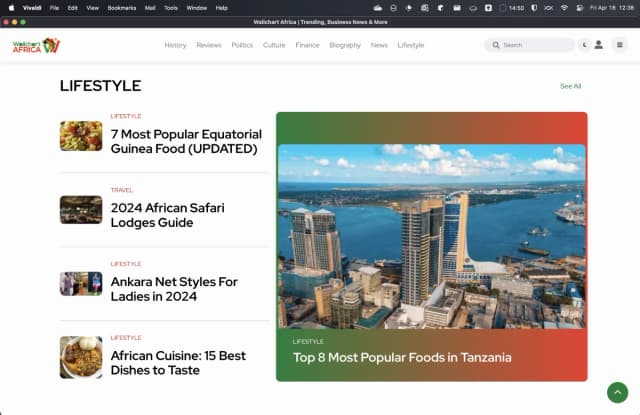The width and height of the screenshot is (640, 415).
Task: Click the scroll-to-top arrow button
Action: 617,393
